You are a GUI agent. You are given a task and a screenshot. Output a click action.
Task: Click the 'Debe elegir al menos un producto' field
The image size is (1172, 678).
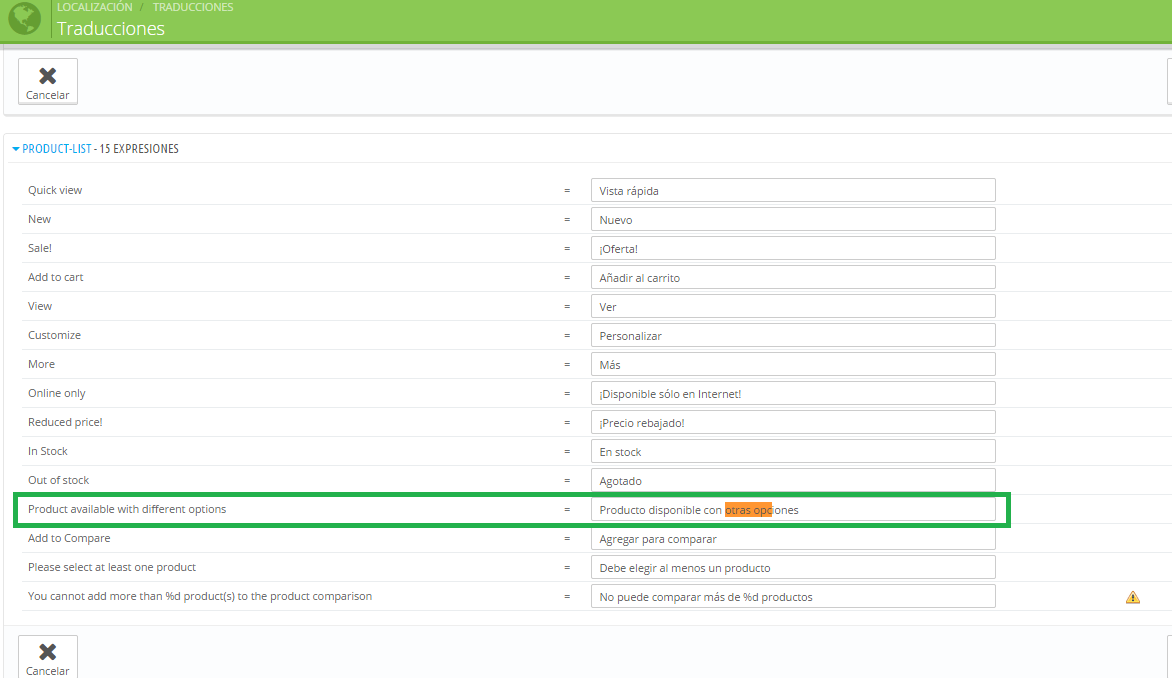pyautogui.click(x=792, y=567)
